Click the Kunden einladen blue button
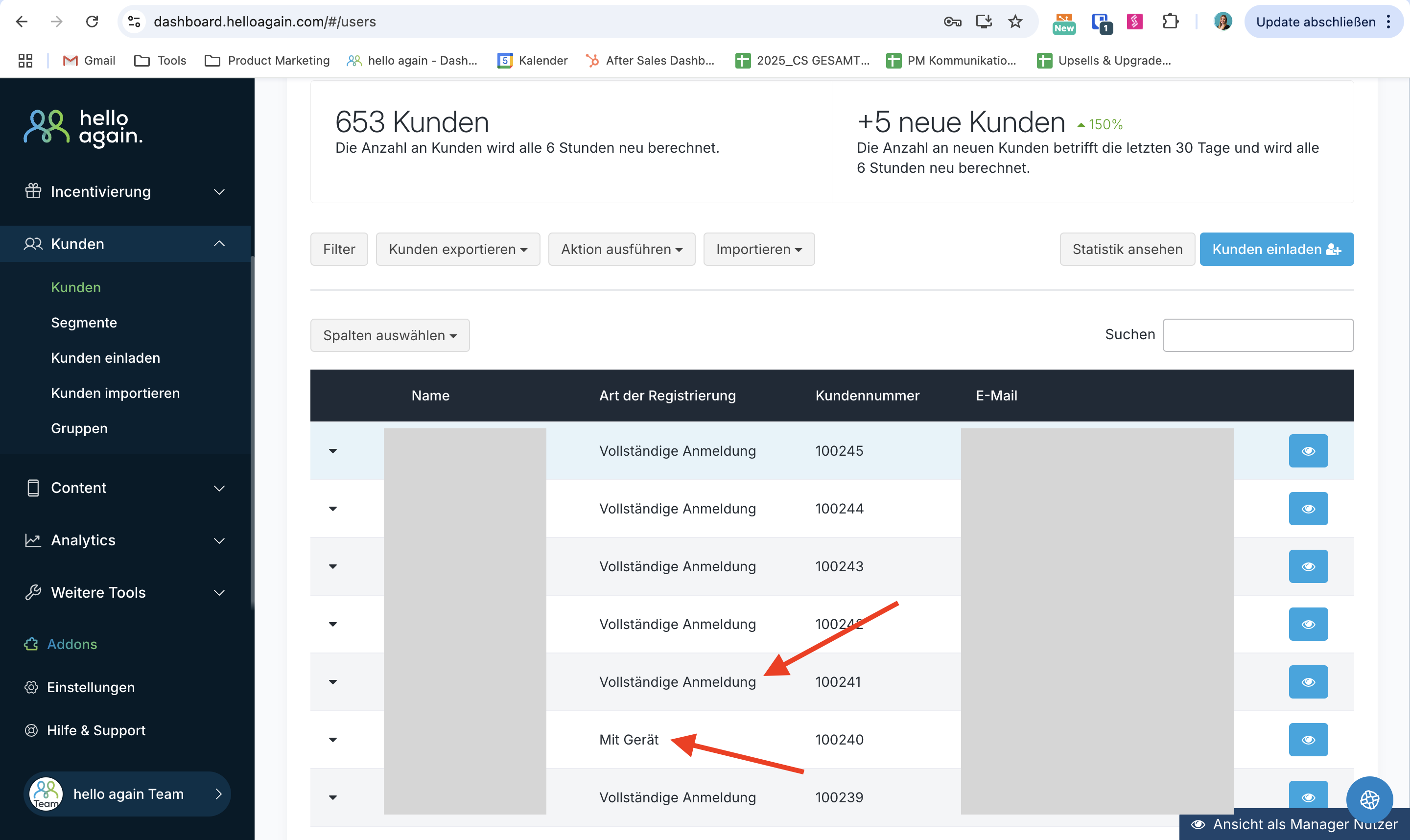The image size is (1410, 840). [1276, 249]
